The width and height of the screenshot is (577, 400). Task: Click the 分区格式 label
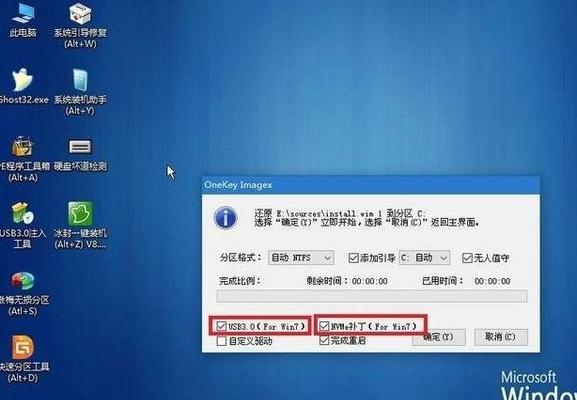tap(240, 258)
